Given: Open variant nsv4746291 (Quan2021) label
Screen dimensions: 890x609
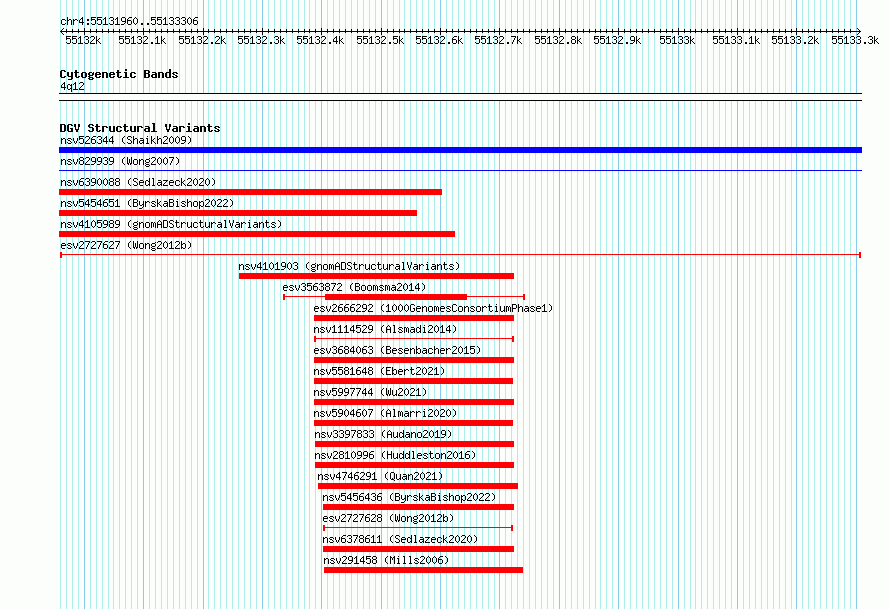Looking at the screenshot, I should point(380,476).
